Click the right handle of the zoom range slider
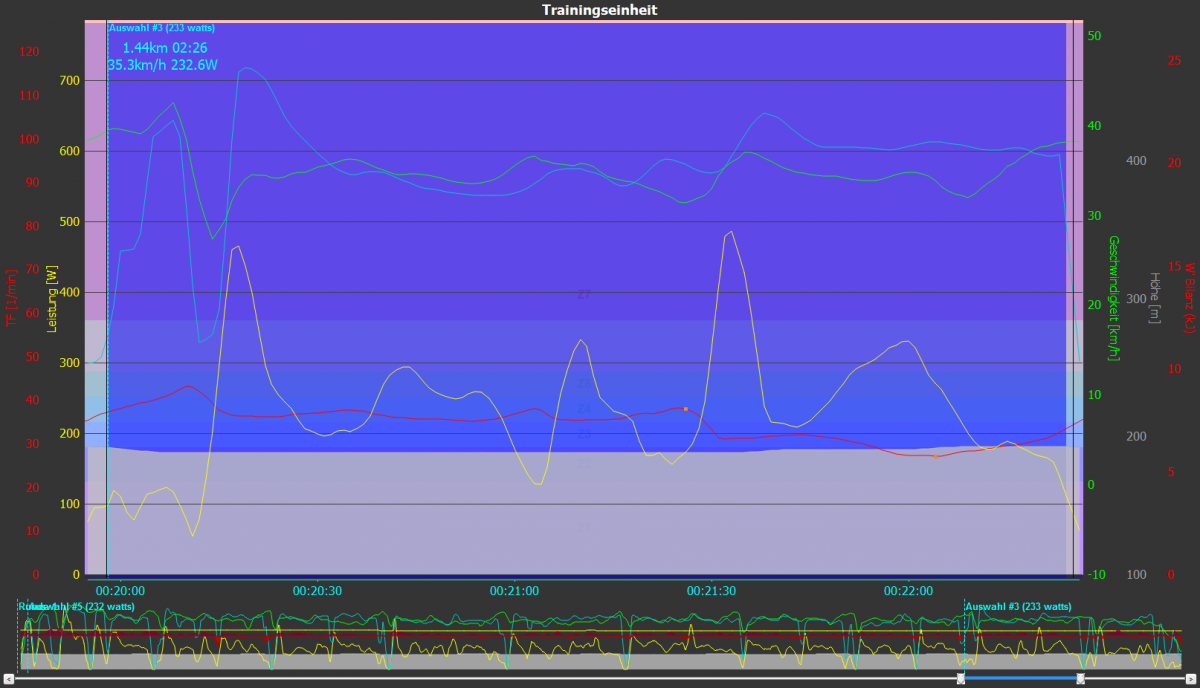The height and width of the screenshot is (688, 1200). click(1081, 679)
